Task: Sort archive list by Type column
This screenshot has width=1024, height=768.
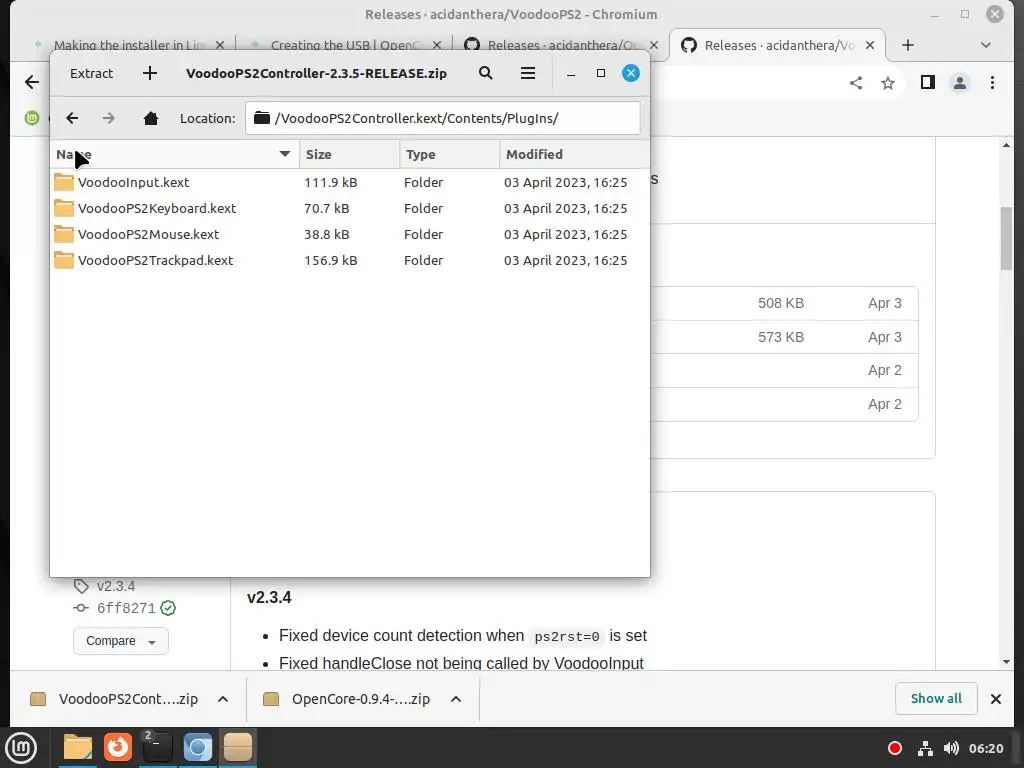Action: point(449,154)
